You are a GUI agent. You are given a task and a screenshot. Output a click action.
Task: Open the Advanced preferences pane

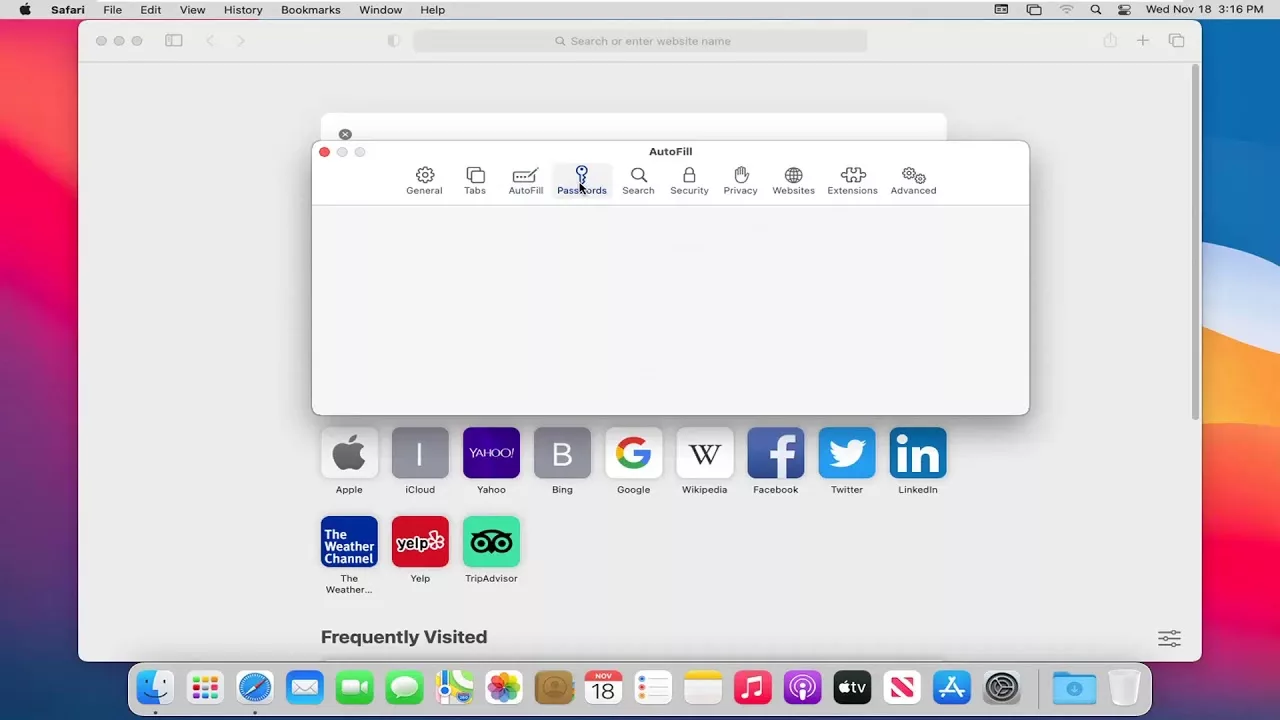pos(913,178)
